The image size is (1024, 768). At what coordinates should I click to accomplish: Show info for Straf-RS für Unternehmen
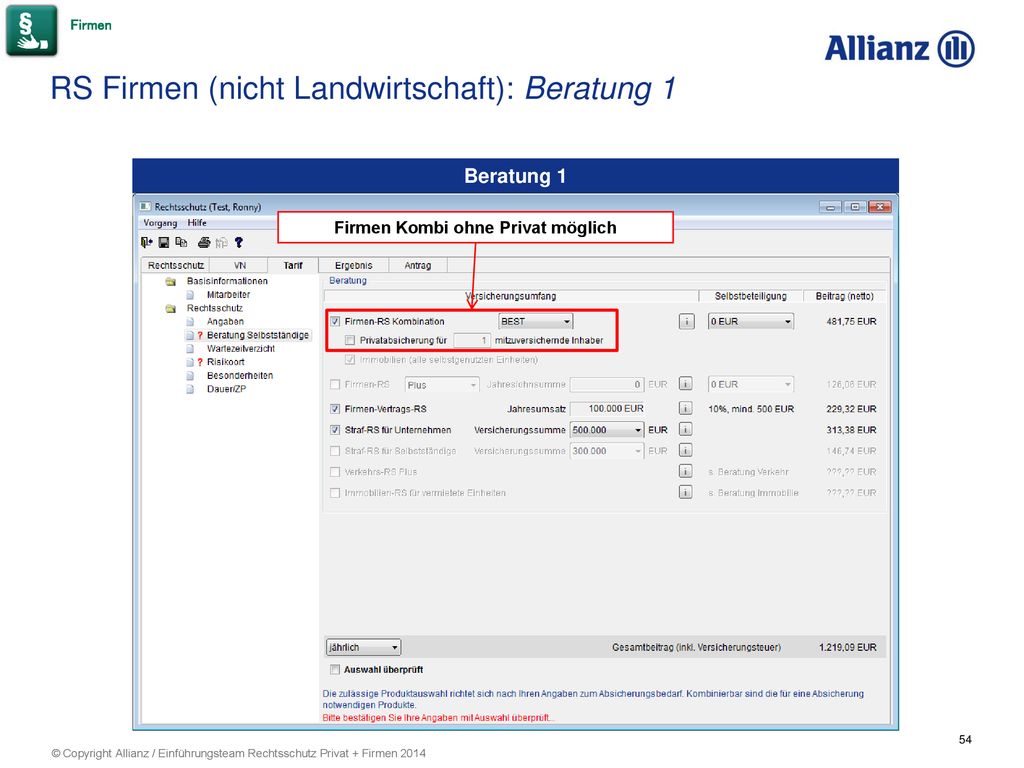[x=686, y=429]
